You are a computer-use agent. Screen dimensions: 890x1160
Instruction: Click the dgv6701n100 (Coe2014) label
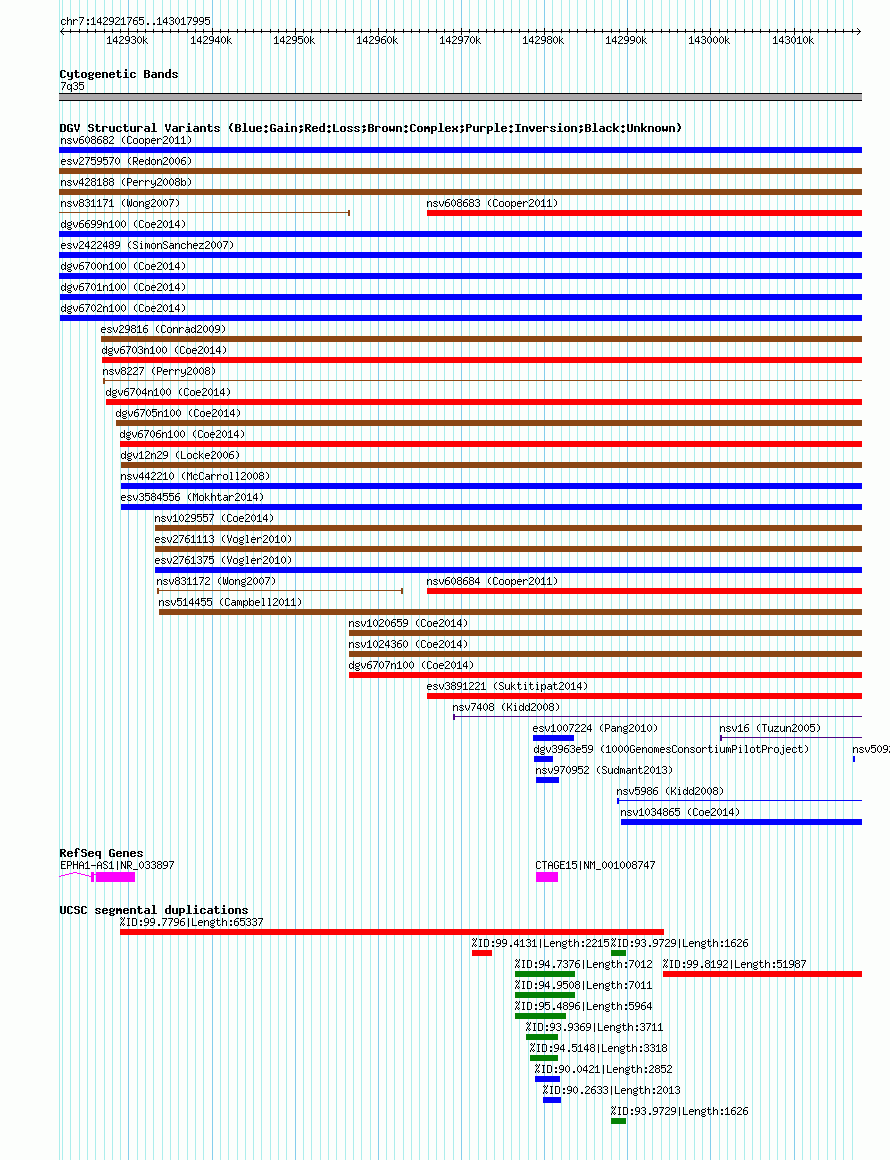pos(123,287)
